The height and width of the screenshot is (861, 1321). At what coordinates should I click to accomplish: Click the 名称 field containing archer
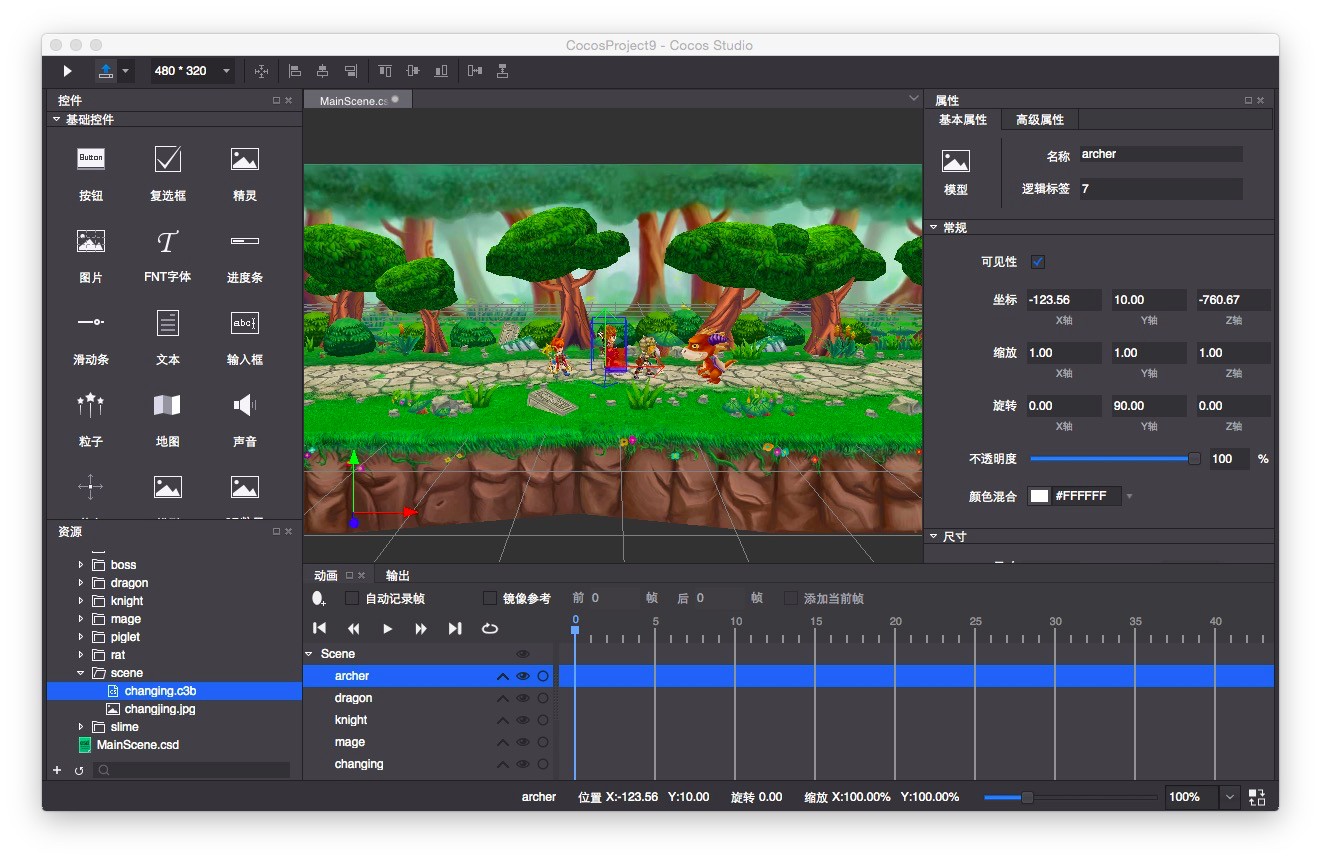coord(1160,154)
